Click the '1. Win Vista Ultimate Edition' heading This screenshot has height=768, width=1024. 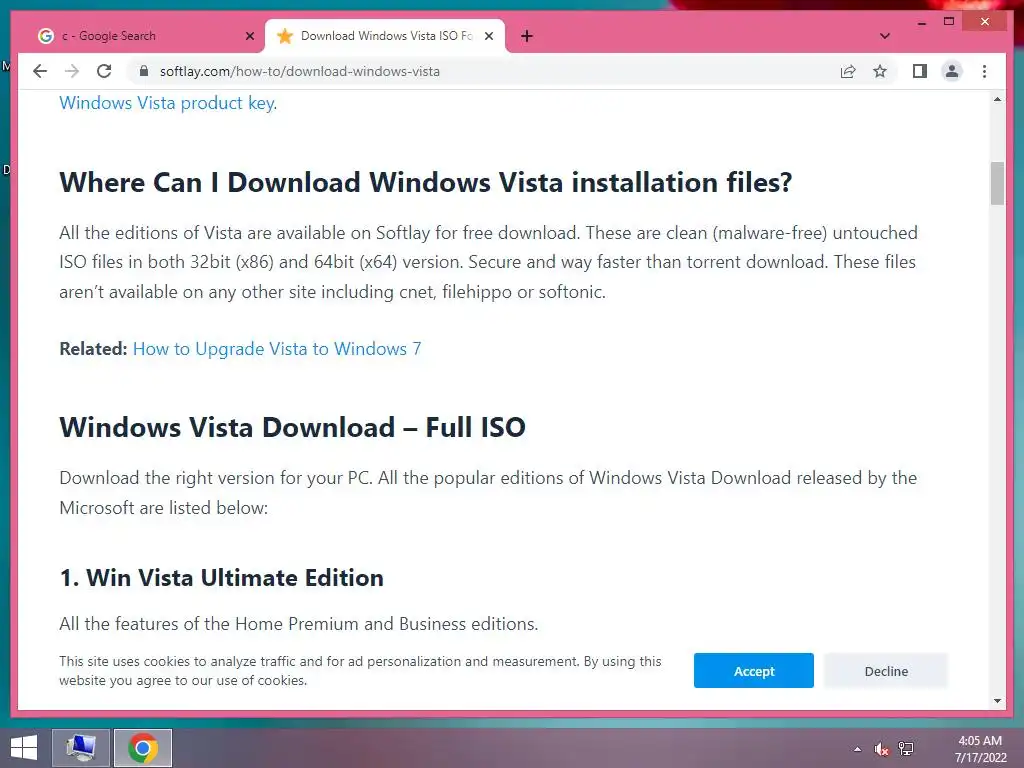click(x=221, y=578)
